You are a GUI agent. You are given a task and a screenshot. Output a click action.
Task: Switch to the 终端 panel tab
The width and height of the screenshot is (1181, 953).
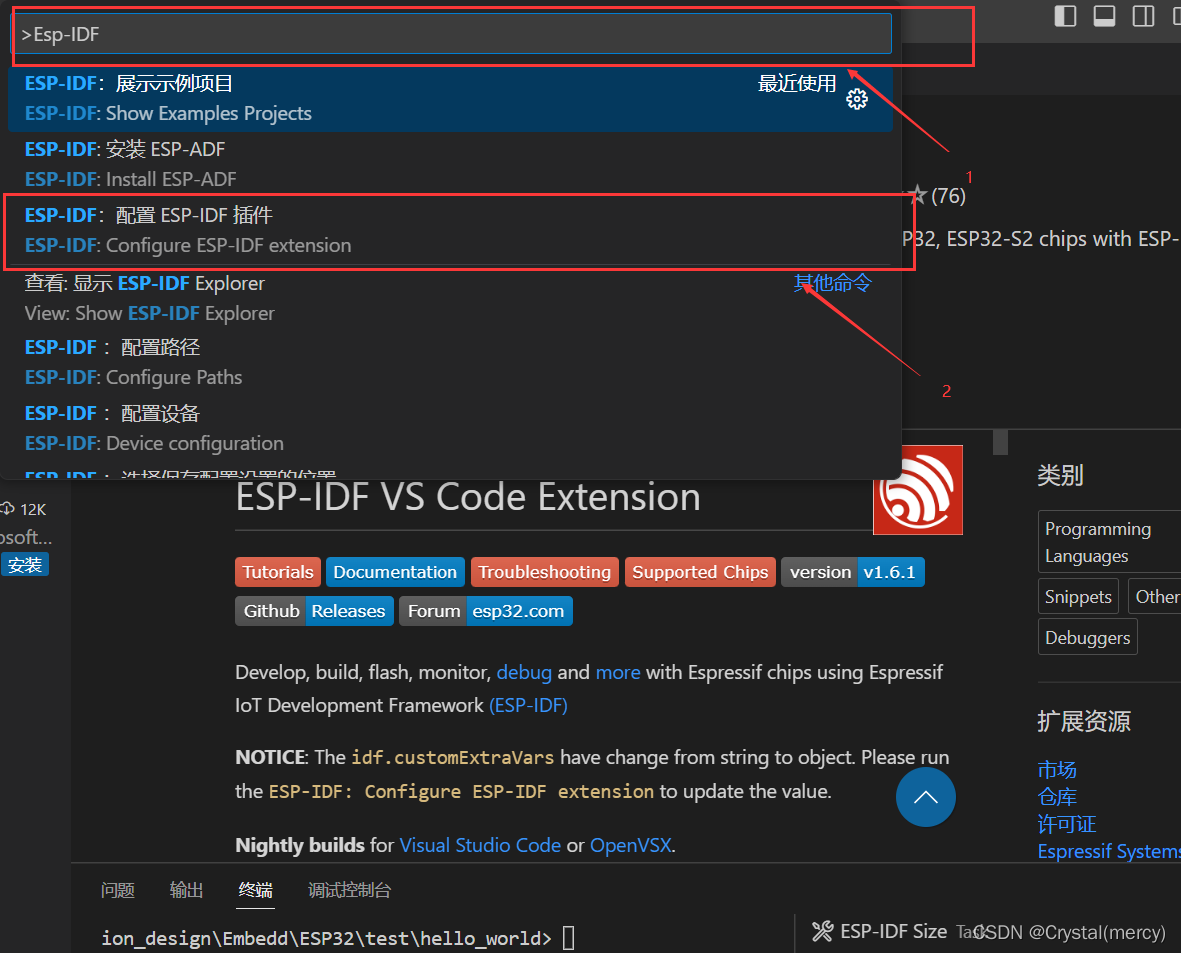coord(255,890)
